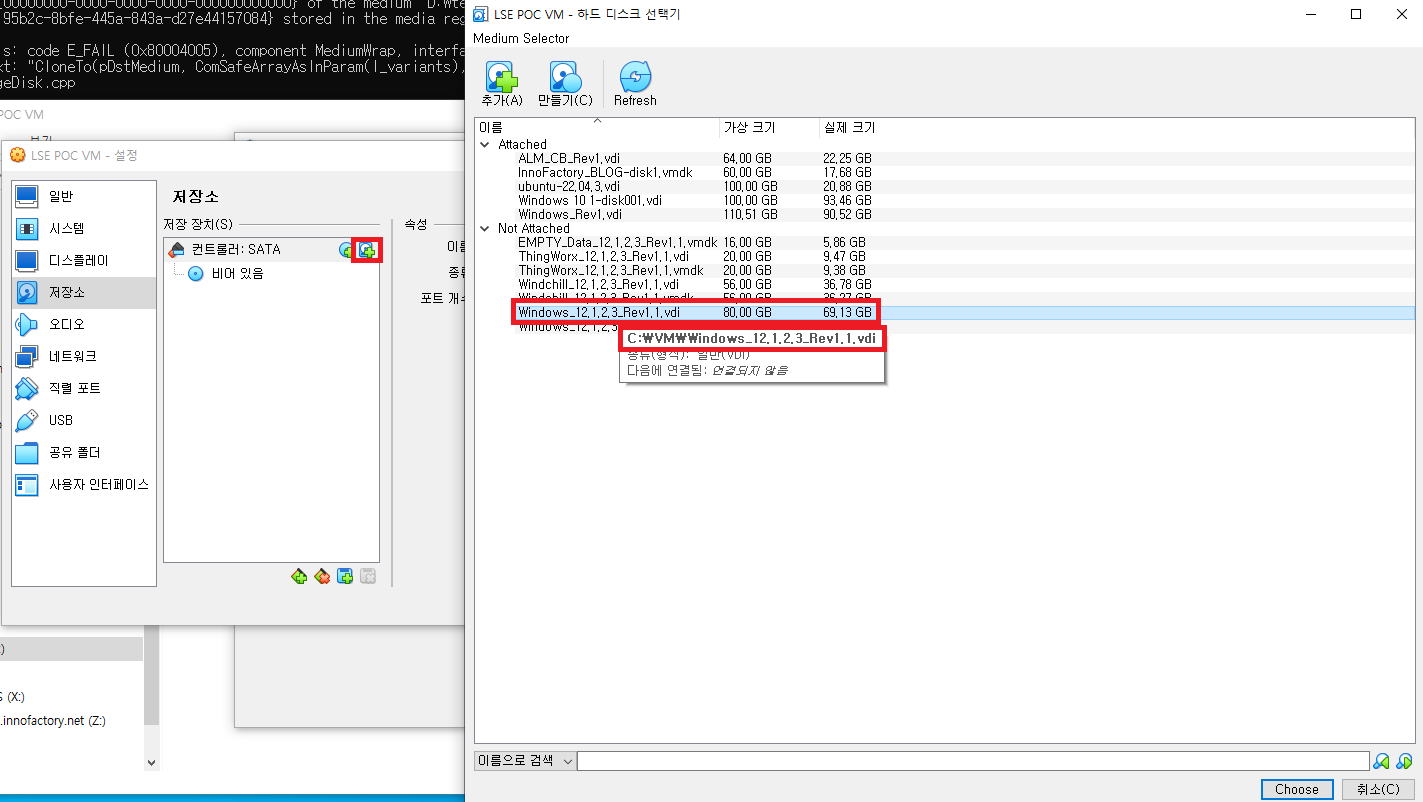Click the Choose button

[1297, 789]
